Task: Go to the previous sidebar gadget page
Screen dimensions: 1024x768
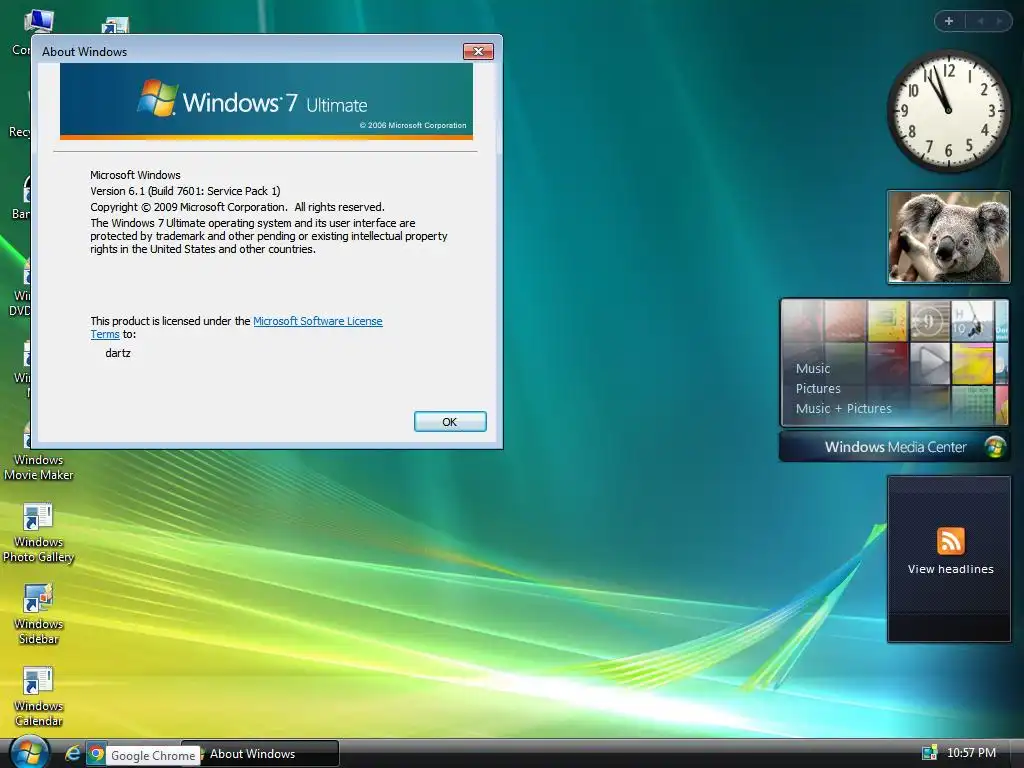Action: click(x=980, y=21)
